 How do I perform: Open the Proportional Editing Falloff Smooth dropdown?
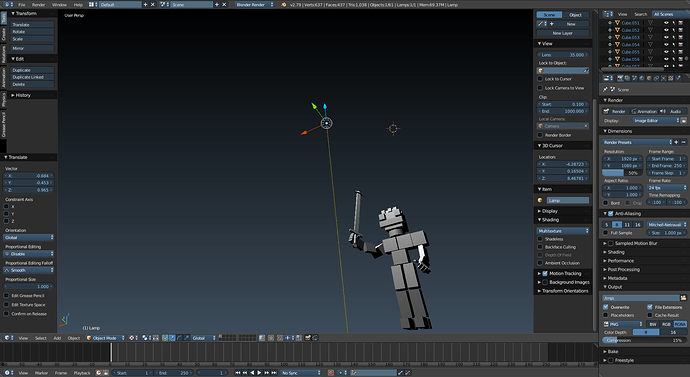[x=29, y=270]
